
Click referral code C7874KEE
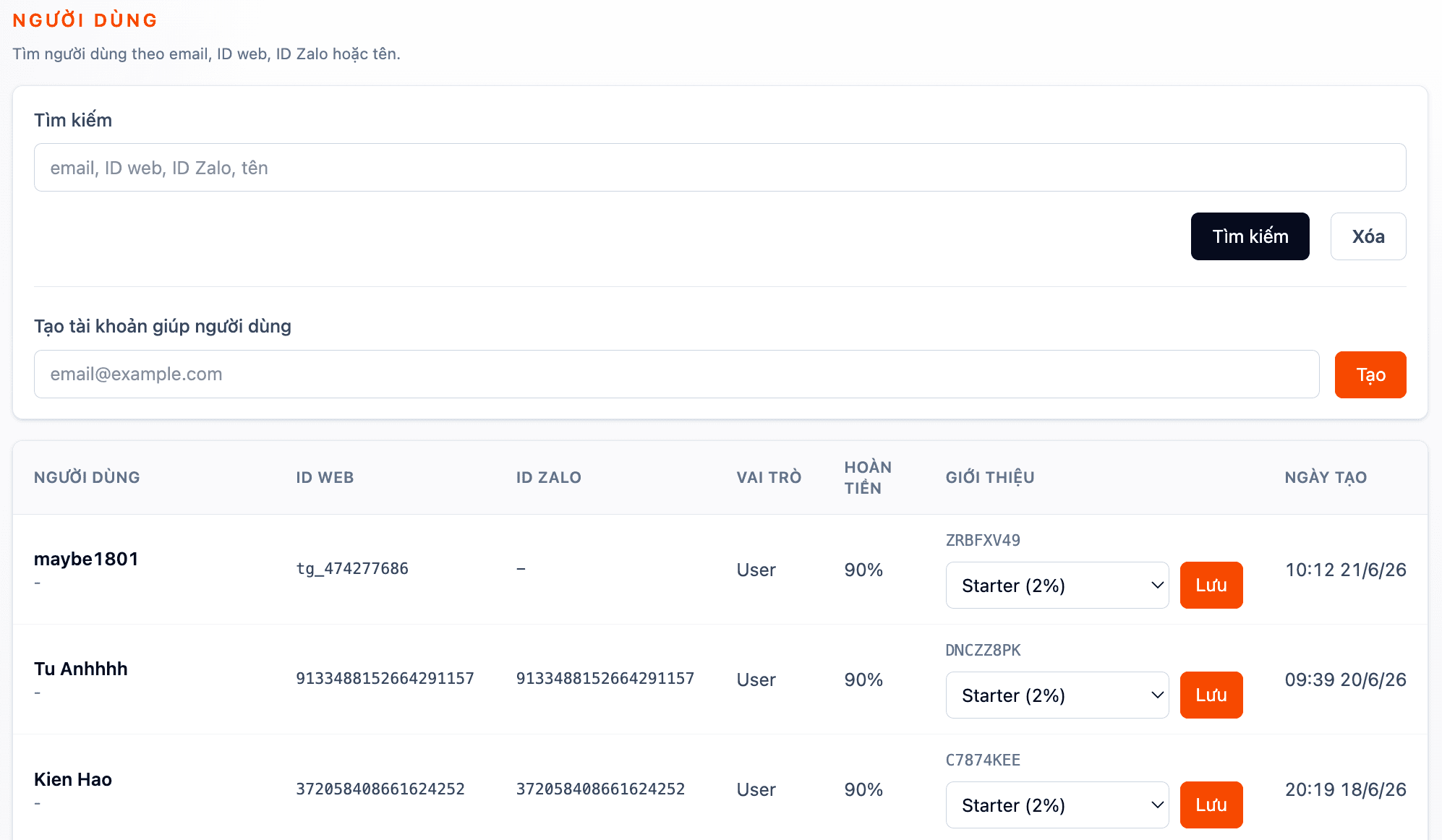point(983,760)
